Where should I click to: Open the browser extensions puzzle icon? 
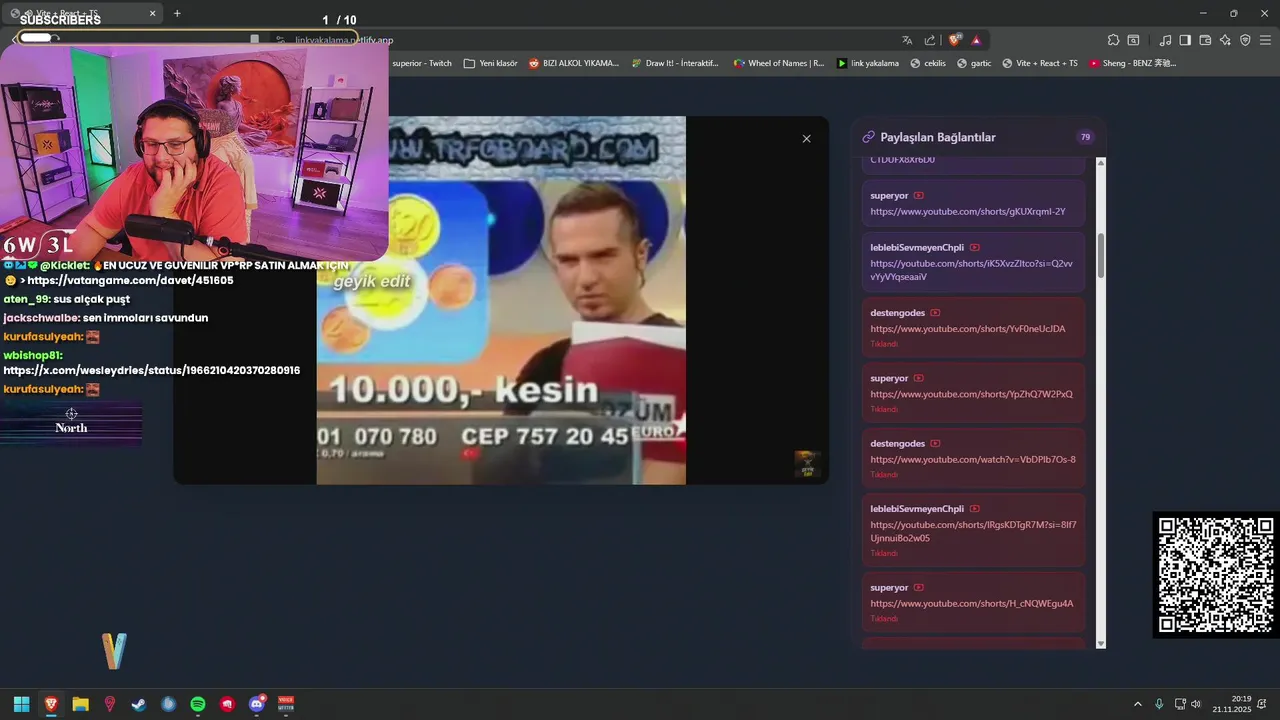(1113, 40)
